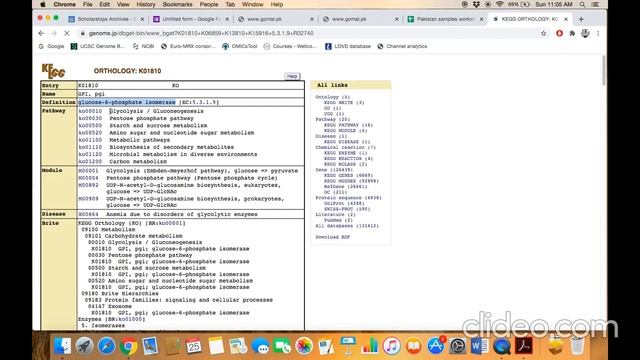The image size is (640, 360).
Task: Open System Preferences in the dock
Action: [458, 346]
